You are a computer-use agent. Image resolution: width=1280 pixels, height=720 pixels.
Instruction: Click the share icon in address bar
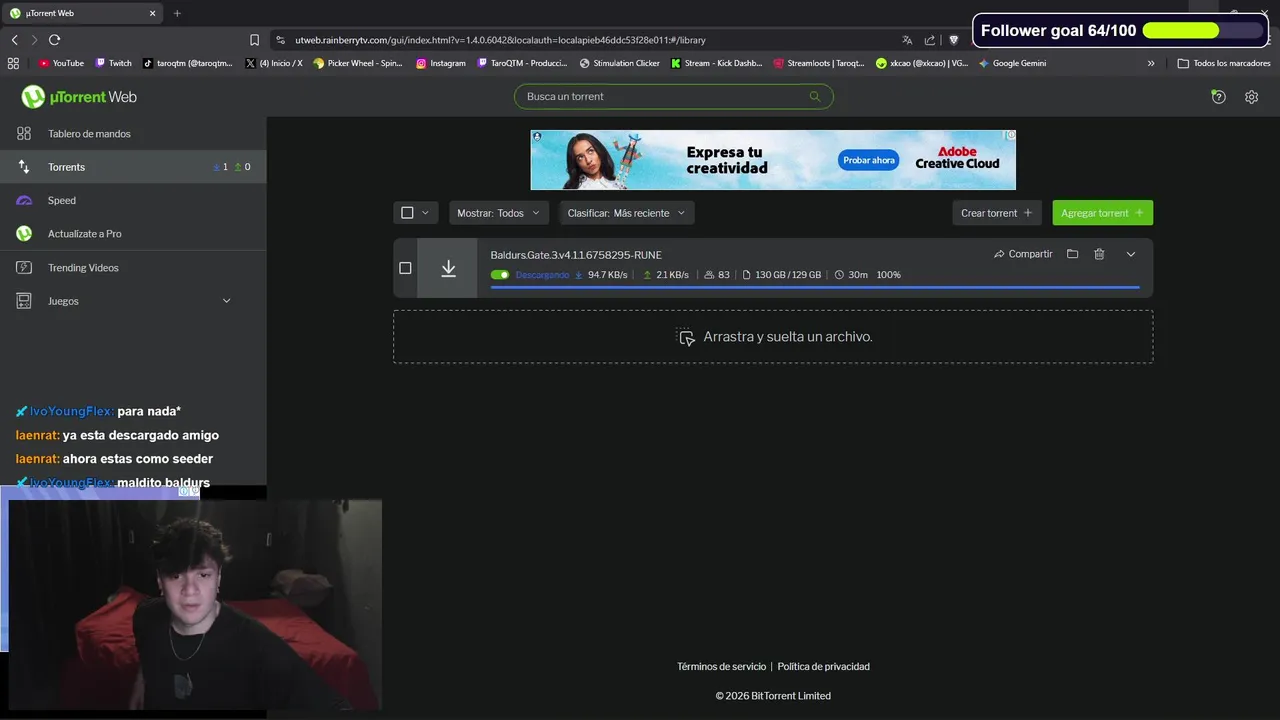[930, 40]
